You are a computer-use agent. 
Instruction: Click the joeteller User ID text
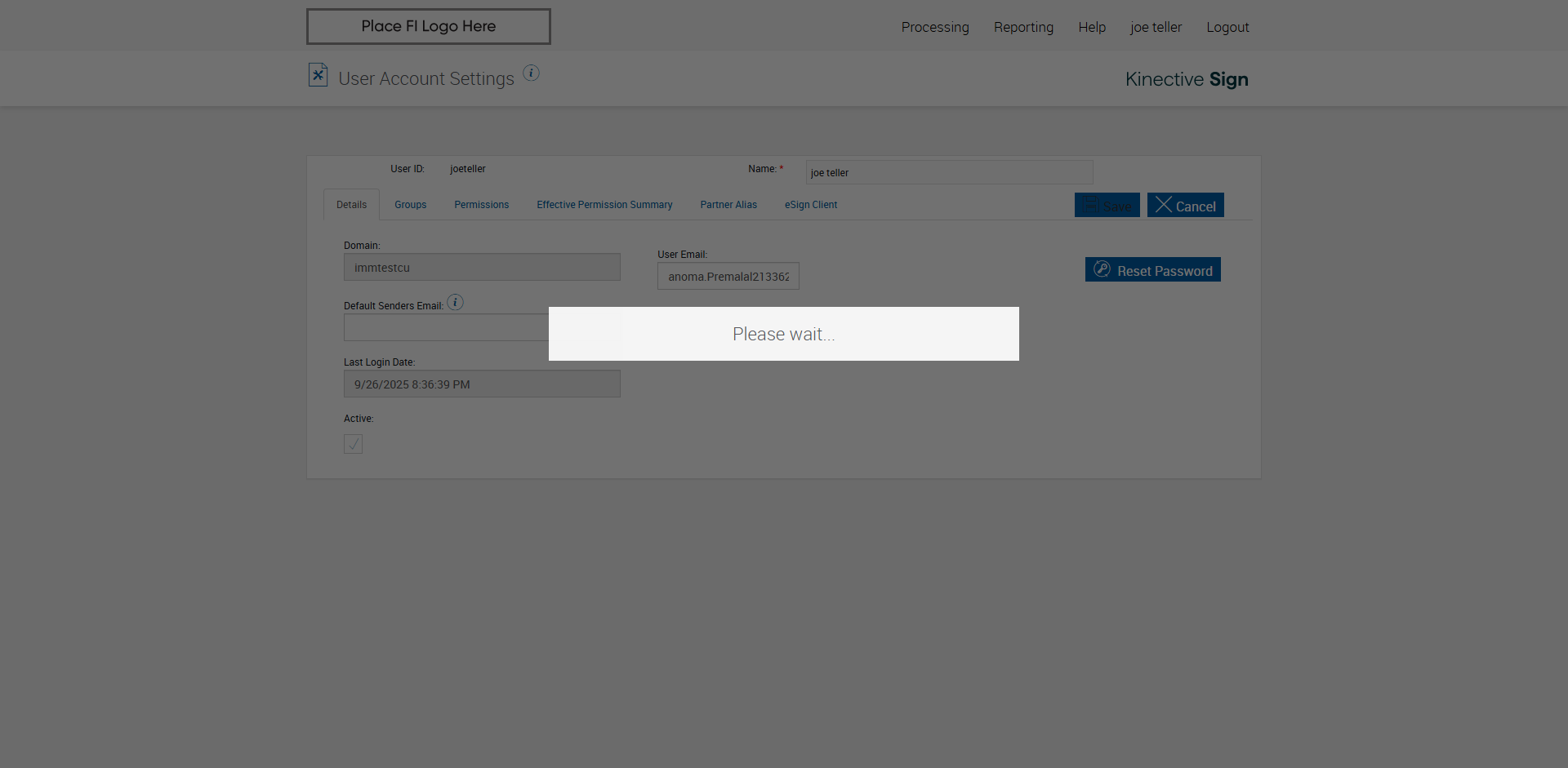[468, 169]
